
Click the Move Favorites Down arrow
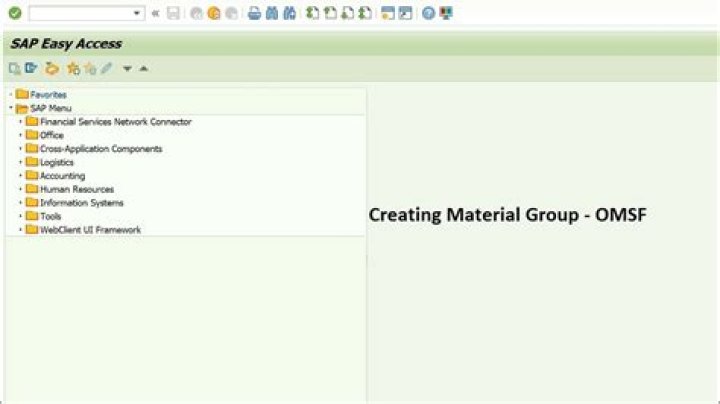[127, 69]
